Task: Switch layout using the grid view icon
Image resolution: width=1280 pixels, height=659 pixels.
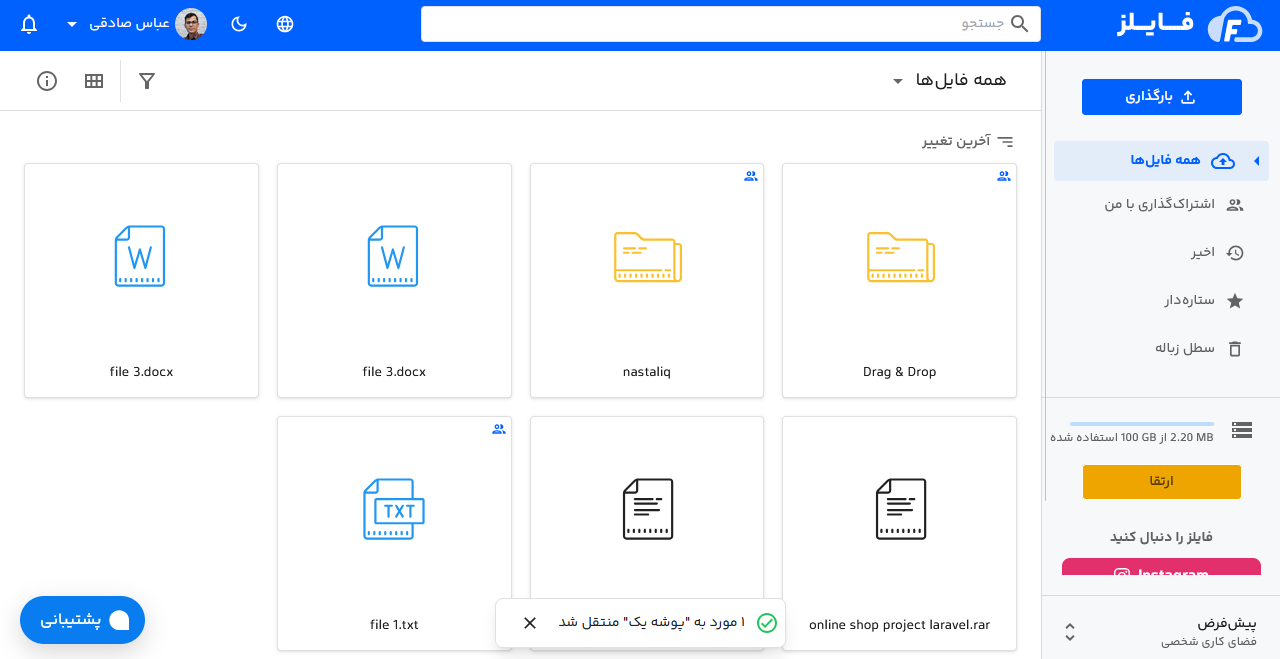Action: click(94, 81)
